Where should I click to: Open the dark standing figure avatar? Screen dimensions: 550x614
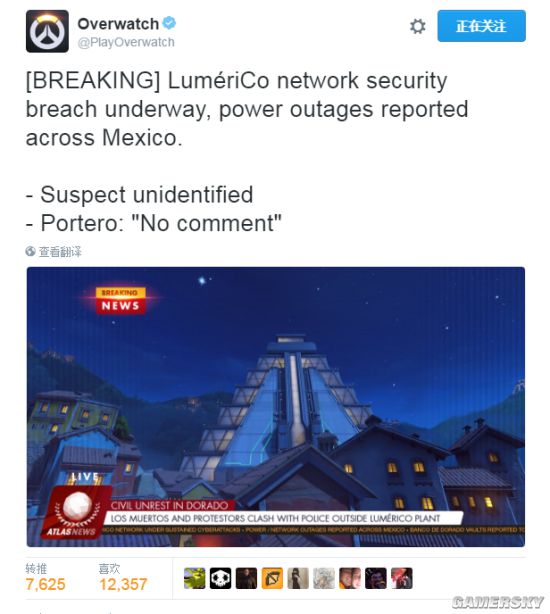point(298,578)
